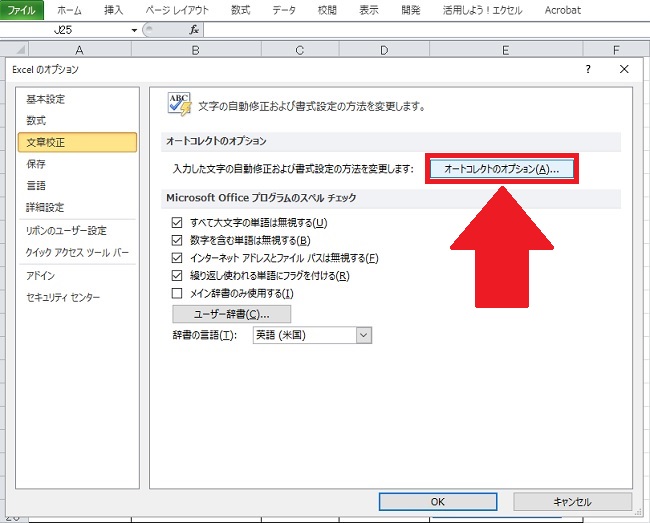Toggle ignore uppercase words checkbox
650x523 pixels.
click(x=178, y=222)
